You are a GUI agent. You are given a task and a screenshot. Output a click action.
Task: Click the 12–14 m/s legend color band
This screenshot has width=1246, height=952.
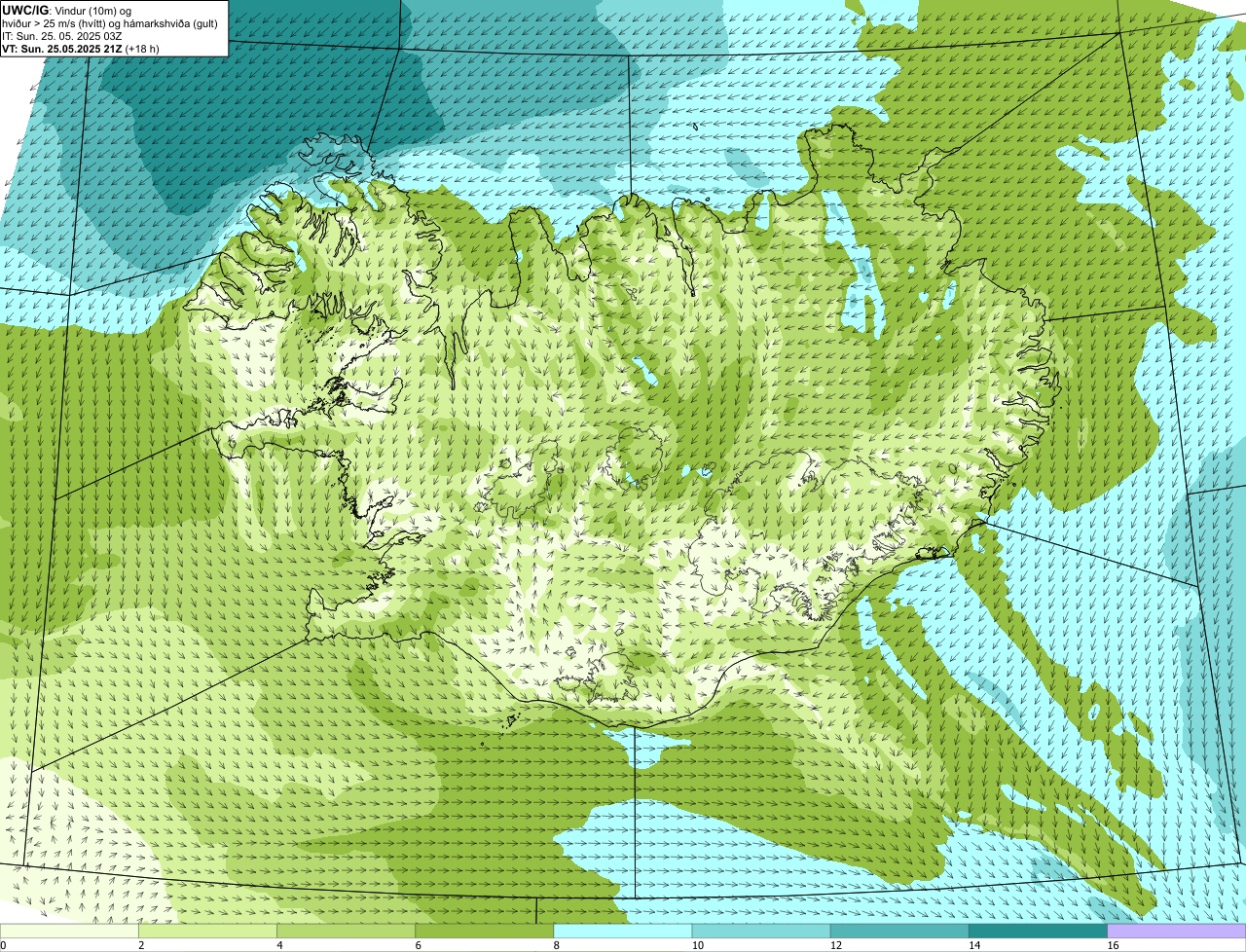click(x=899, y=931)
